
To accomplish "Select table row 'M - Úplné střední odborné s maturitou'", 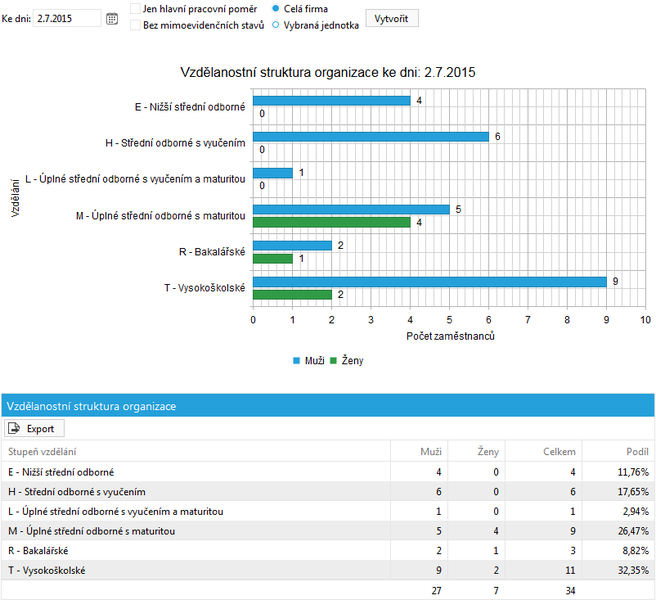I will [328, 531].
